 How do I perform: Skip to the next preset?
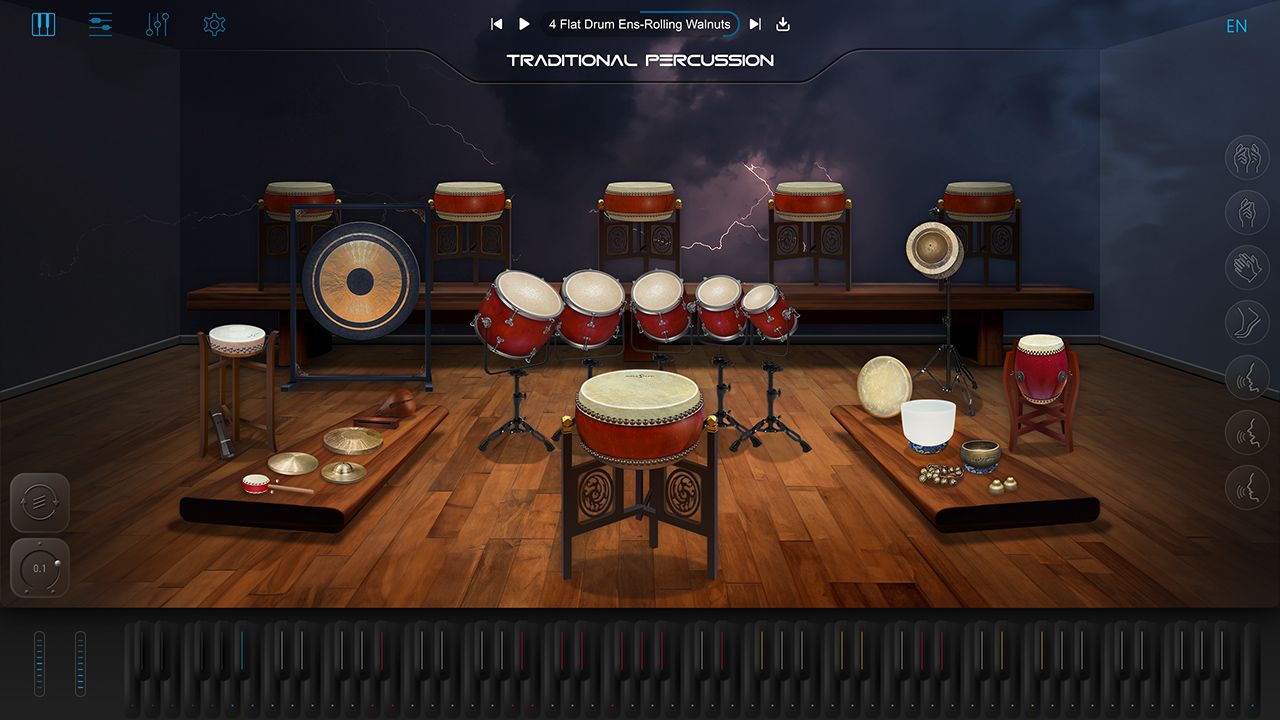point(755,24)
